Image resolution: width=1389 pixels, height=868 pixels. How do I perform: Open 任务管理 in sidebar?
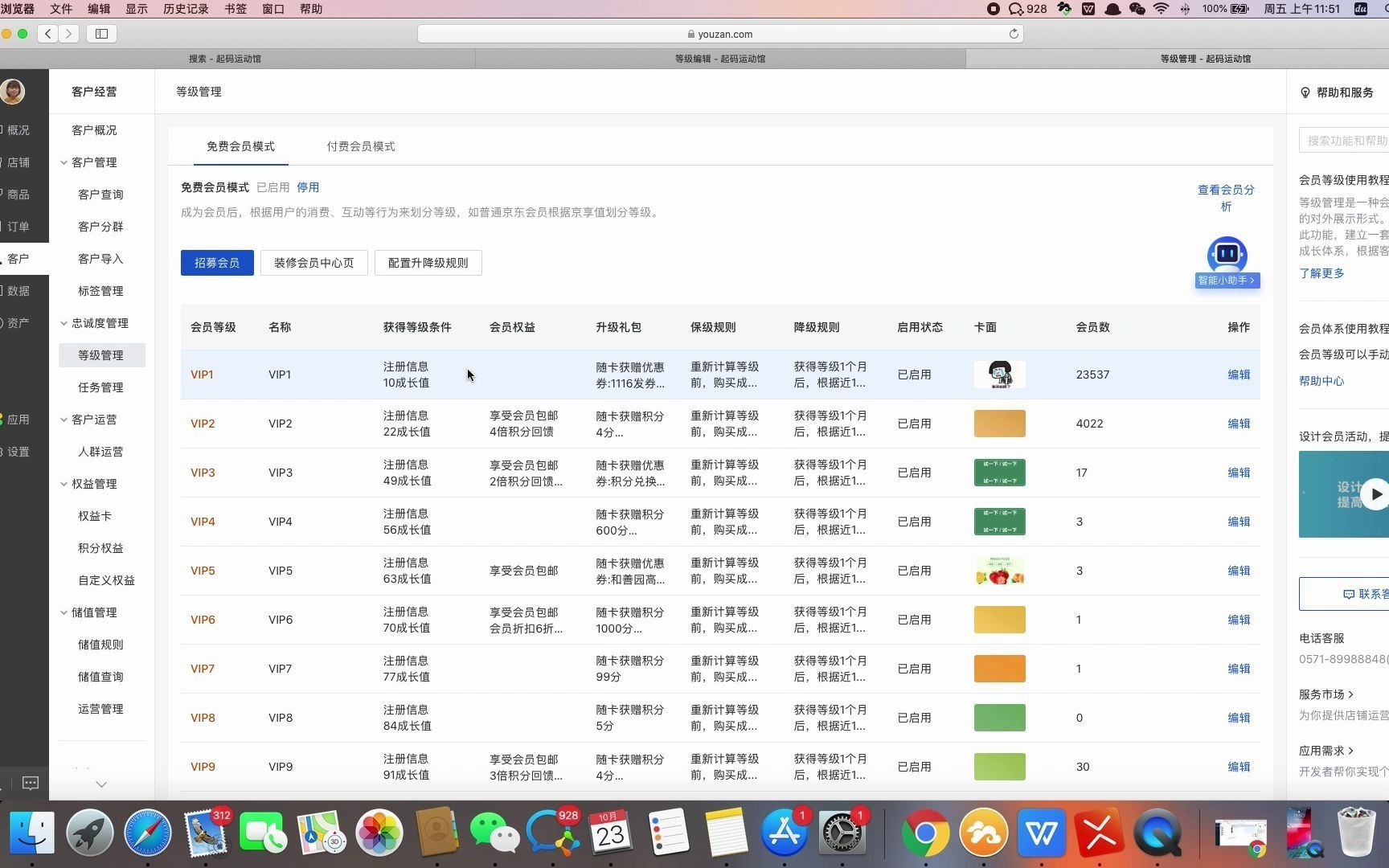tap(100, 387)
